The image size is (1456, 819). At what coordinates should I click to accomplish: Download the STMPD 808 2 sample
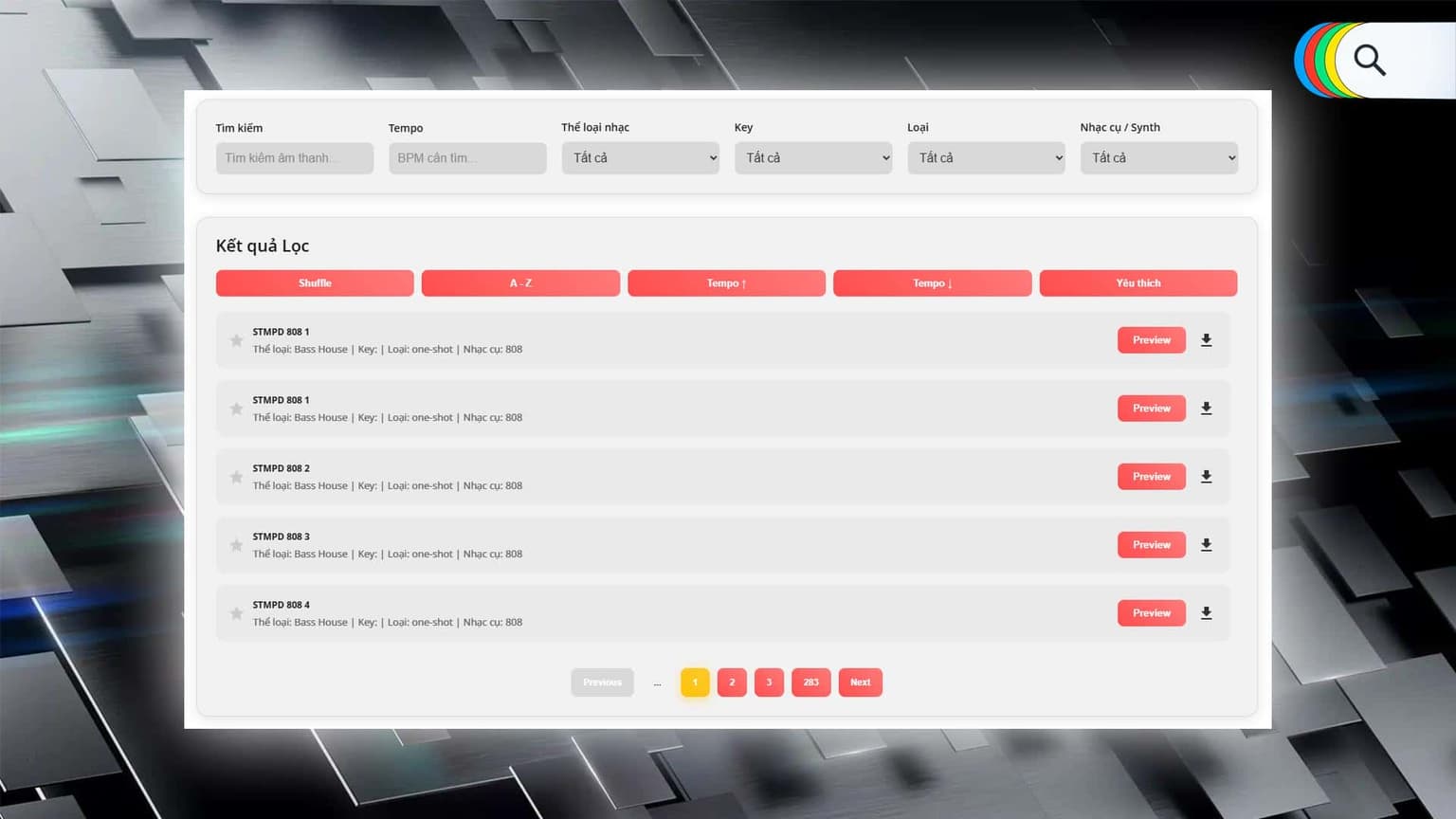pyautogui.click(x=1206, y=477)
